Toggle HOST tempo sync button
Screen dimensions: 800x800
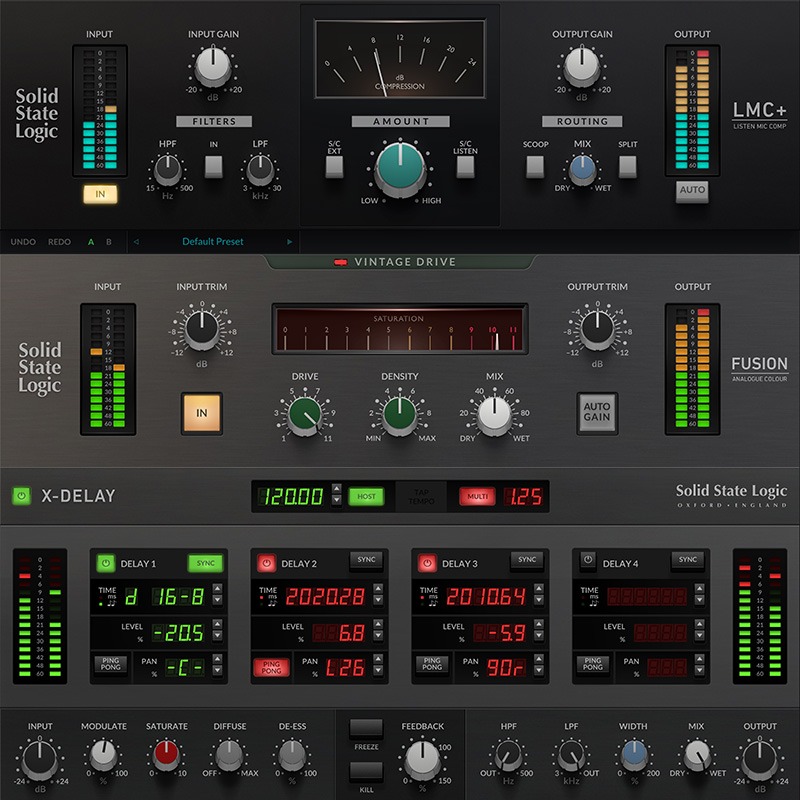(x=366, y=496)
